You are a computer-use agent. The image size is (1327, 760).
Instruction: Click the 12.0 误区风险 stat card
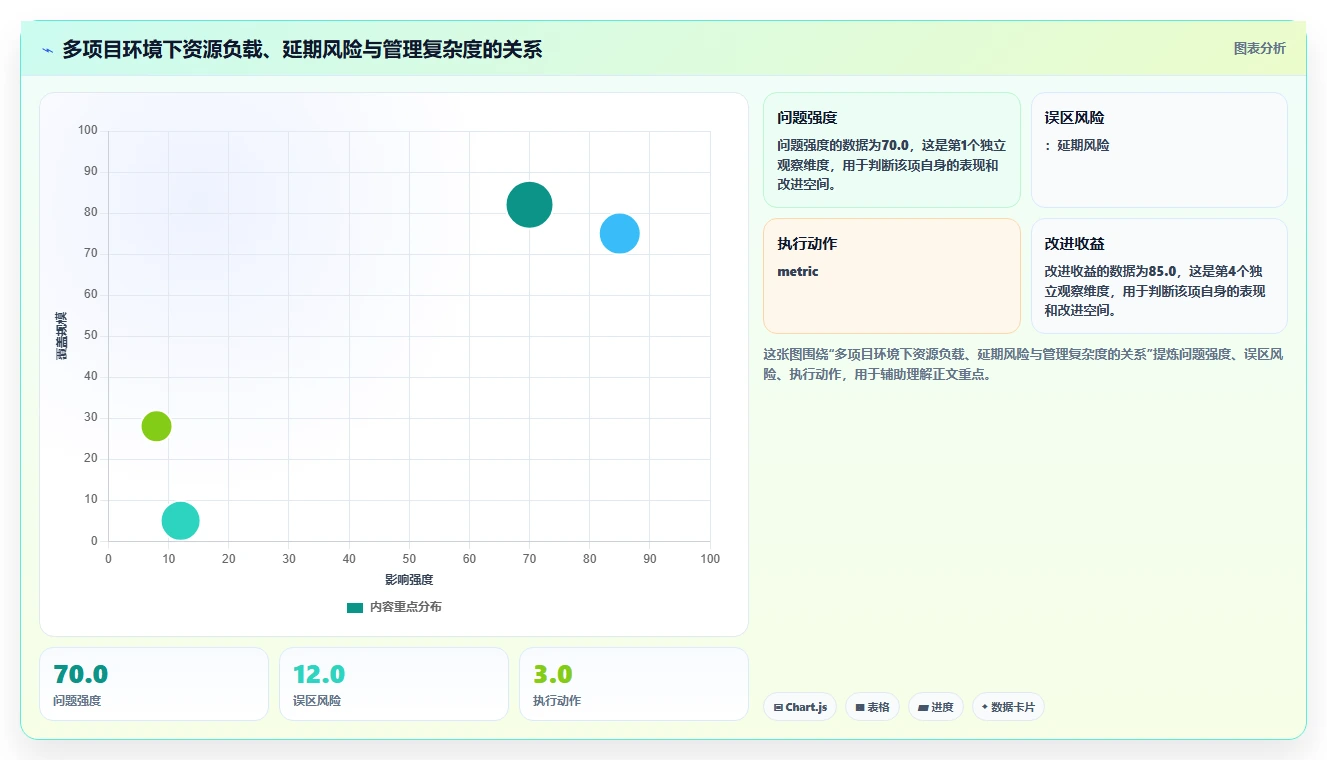pyautogui.click(x=394, y=684)
